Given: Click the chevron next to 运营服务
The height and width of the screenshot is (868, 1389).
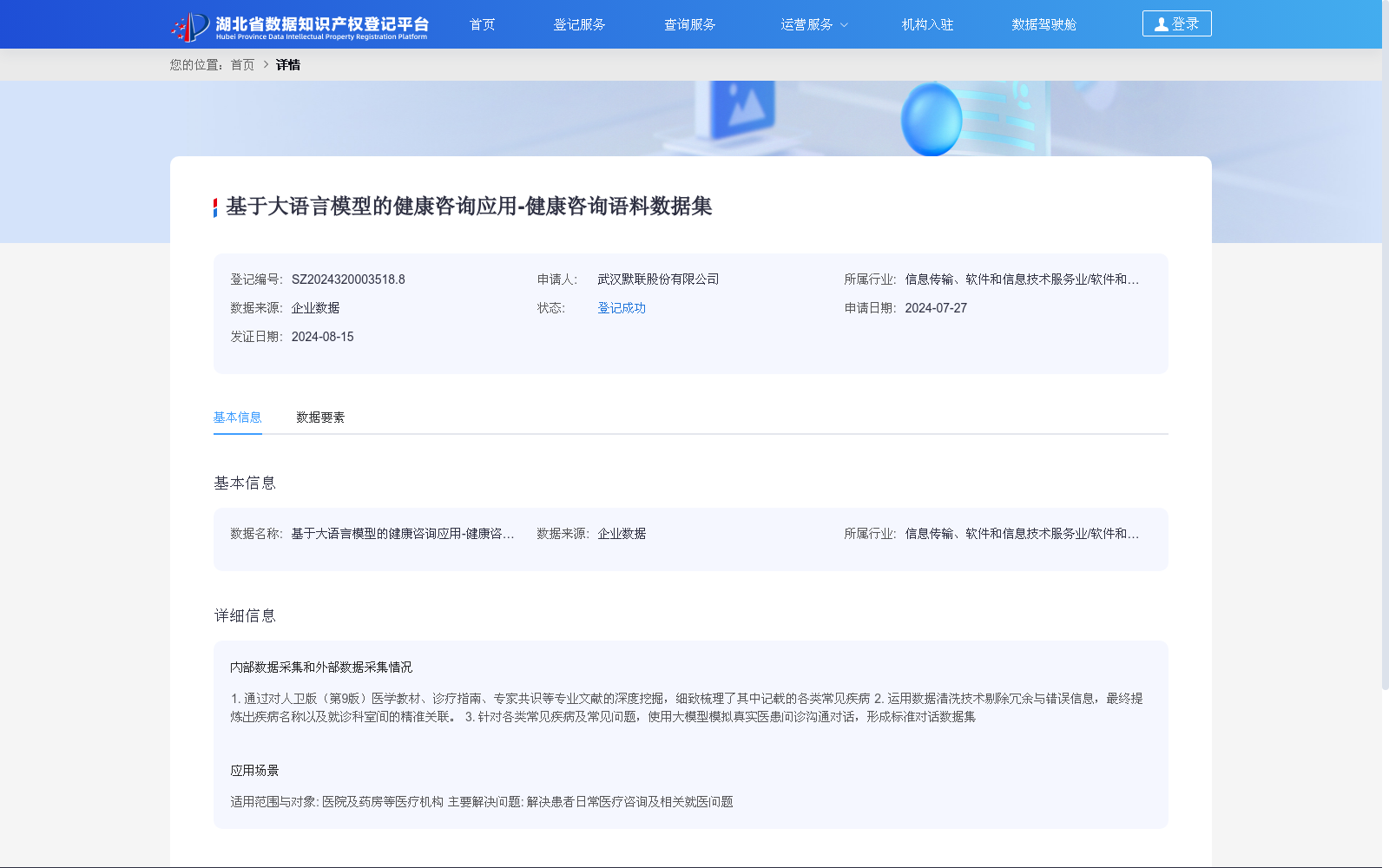Looking at the screenshot, I should 844,25.
